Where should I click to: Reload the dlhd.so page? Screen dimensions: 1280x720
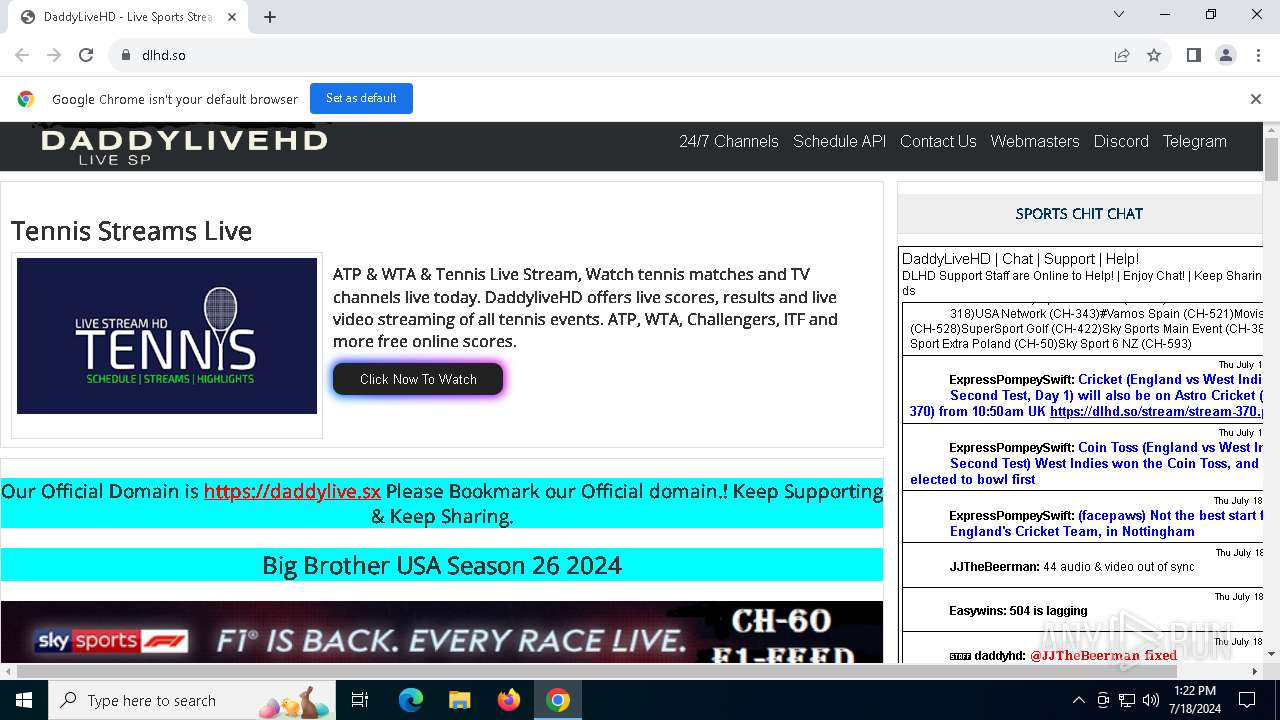86,56
